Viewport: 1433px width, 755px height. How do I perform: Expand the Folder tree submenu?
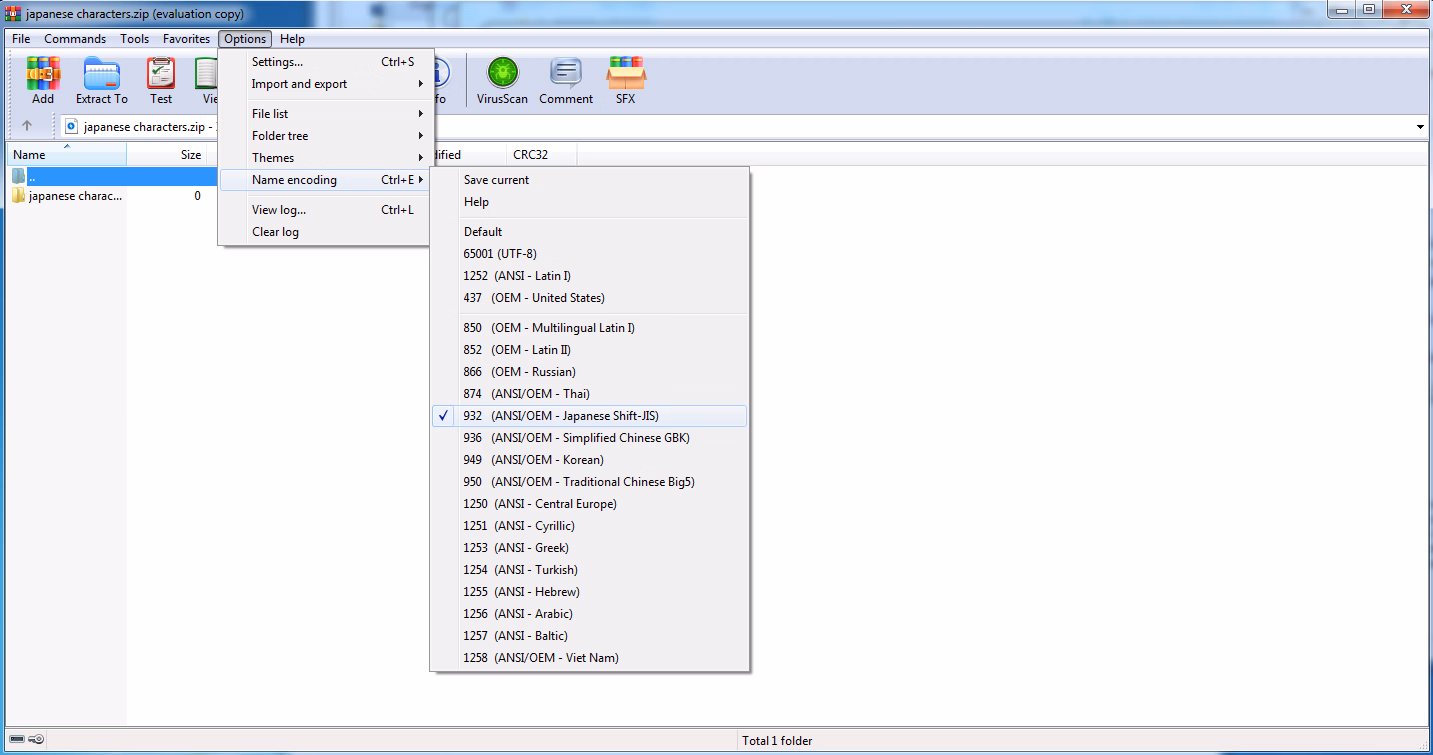[x=326, y=136]
